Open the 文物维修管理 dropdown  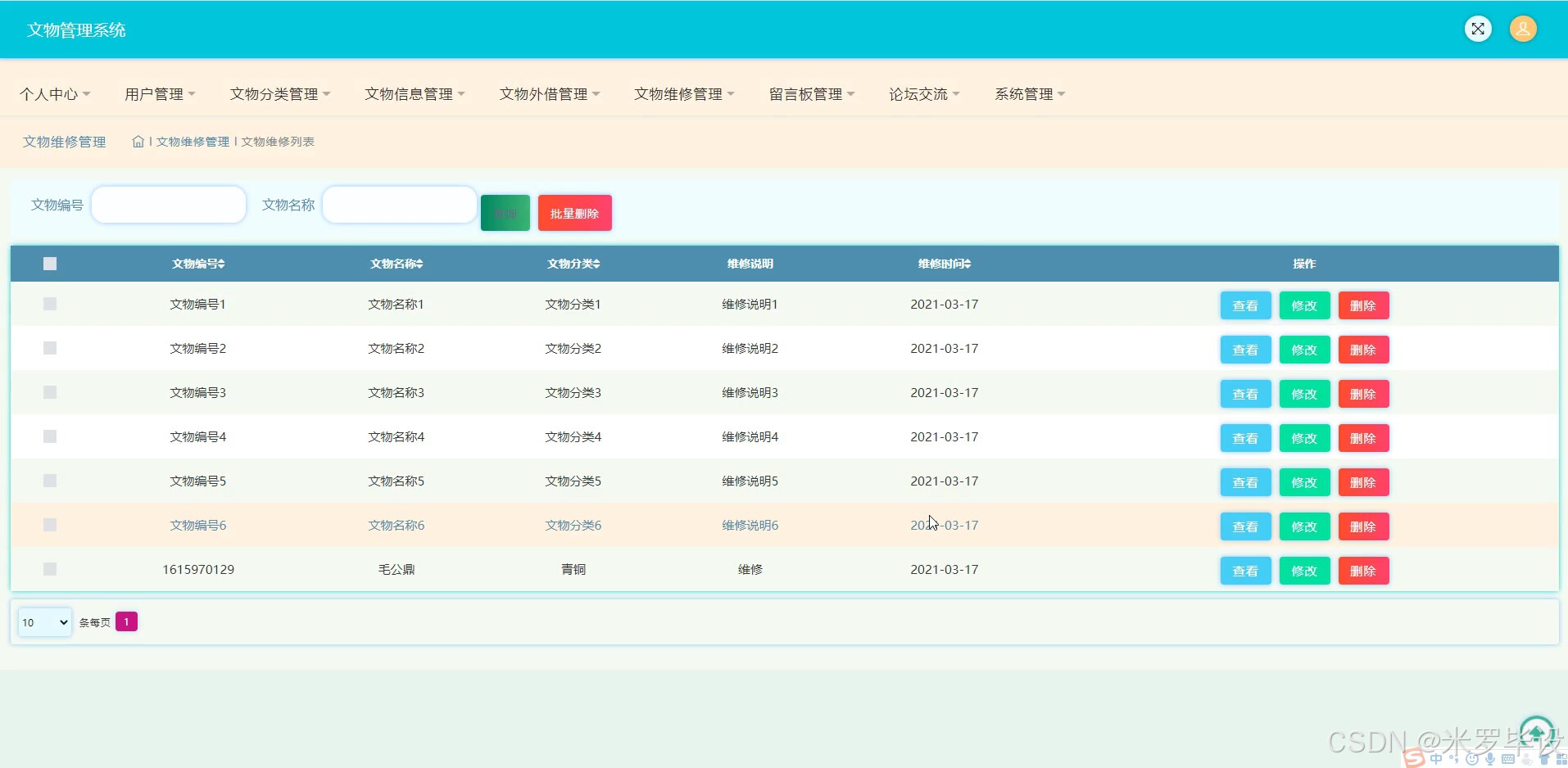click(684, 94)
